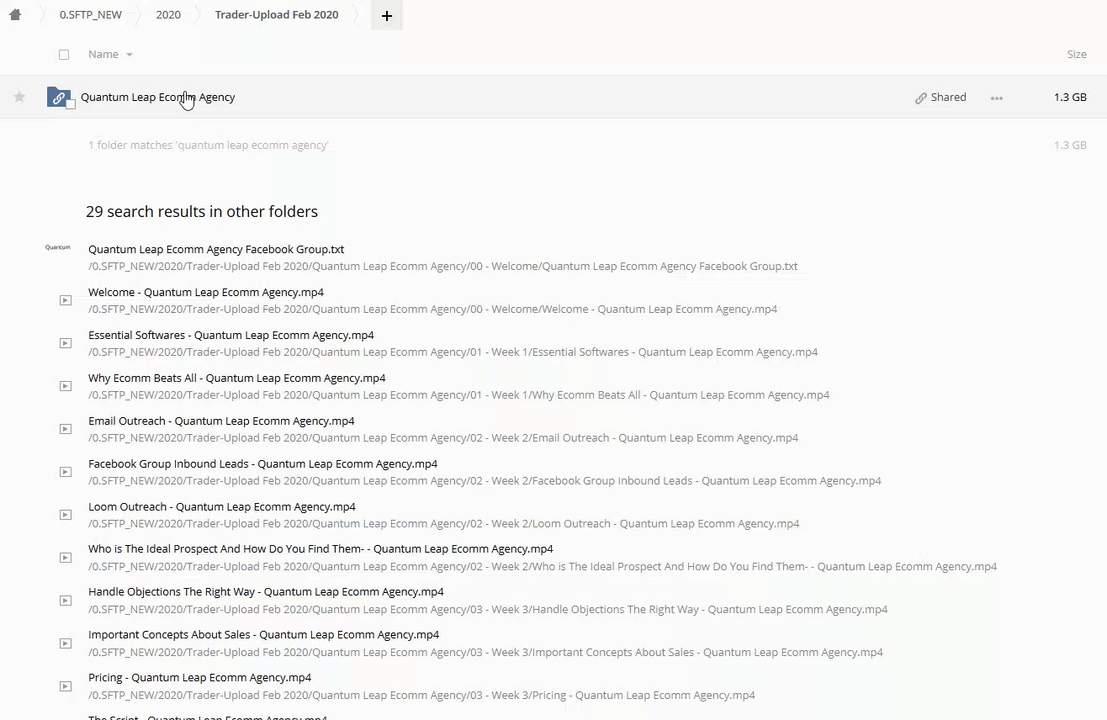Click video icon beside Essential Softwares video
1107x720 pixels.
tap(66, 343)
